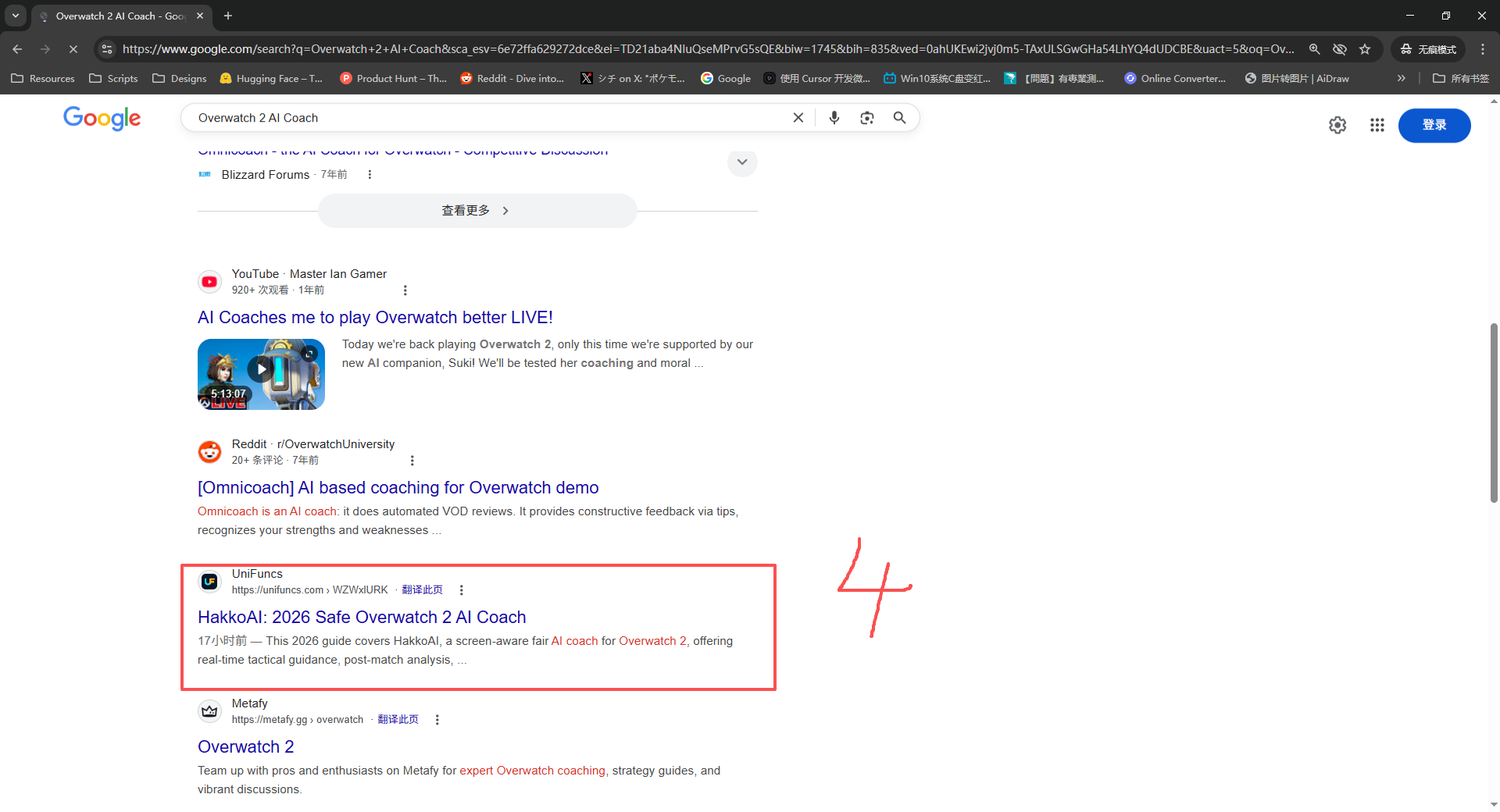This screenshot has width=1500, height=812.
Task: Open the Resources bookmark folder
Action: 44,78
